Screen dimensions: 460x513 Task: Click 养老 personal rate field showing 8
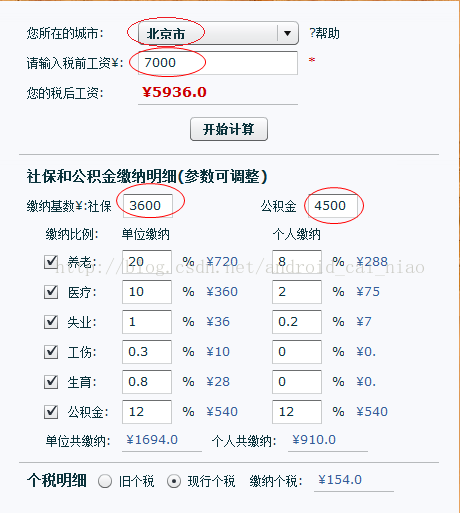click(297, 262)
